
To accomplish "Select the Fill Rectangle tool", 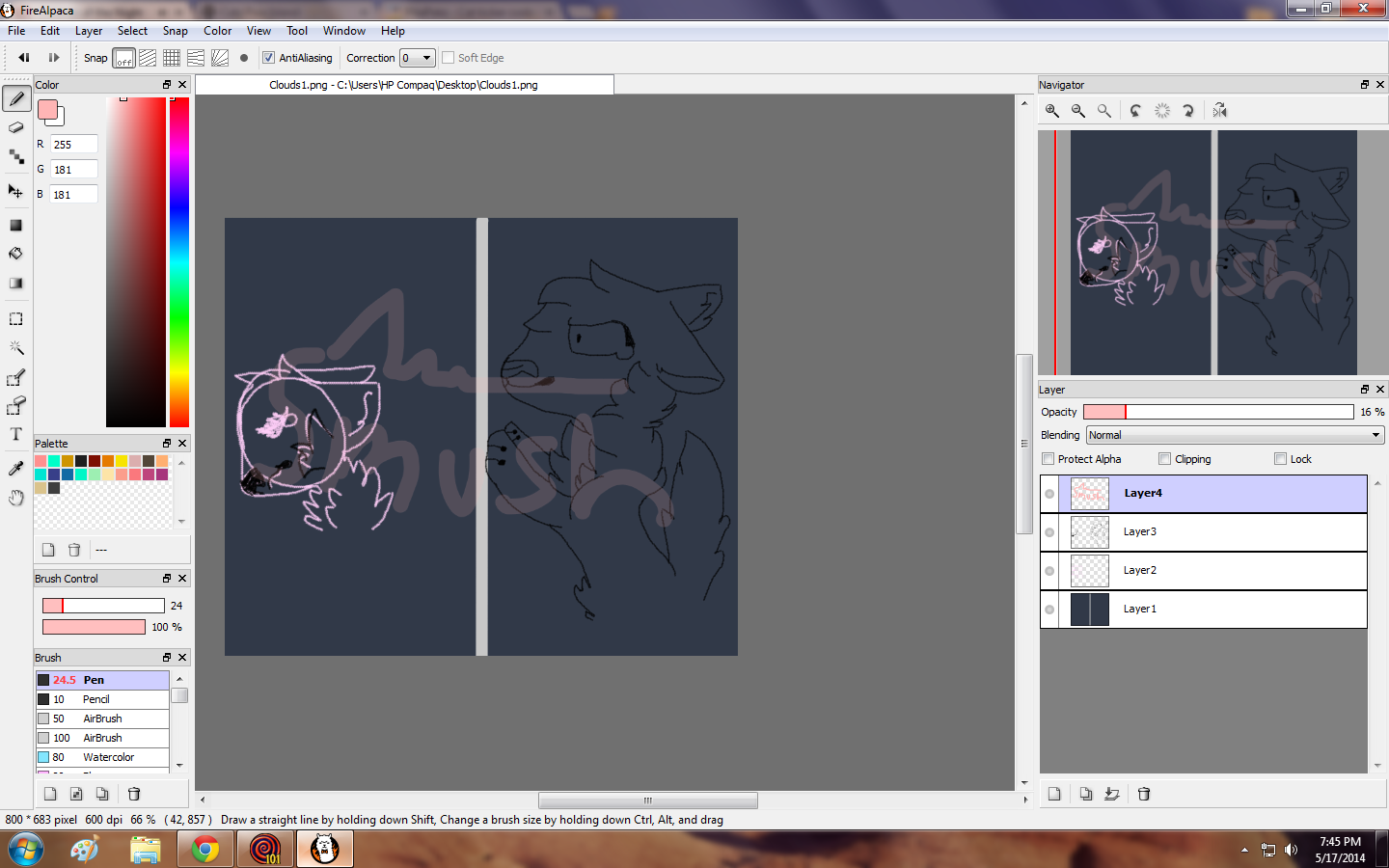I will coord(16,226).
